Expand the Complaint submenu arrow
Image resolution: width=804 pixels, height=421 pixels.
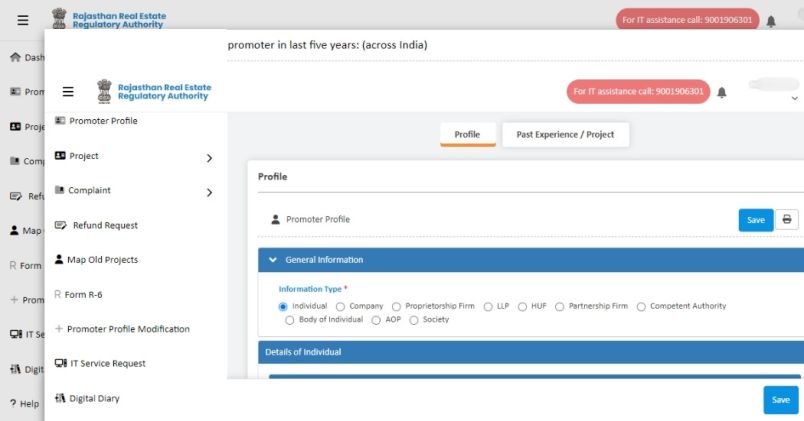coord(209,192)
